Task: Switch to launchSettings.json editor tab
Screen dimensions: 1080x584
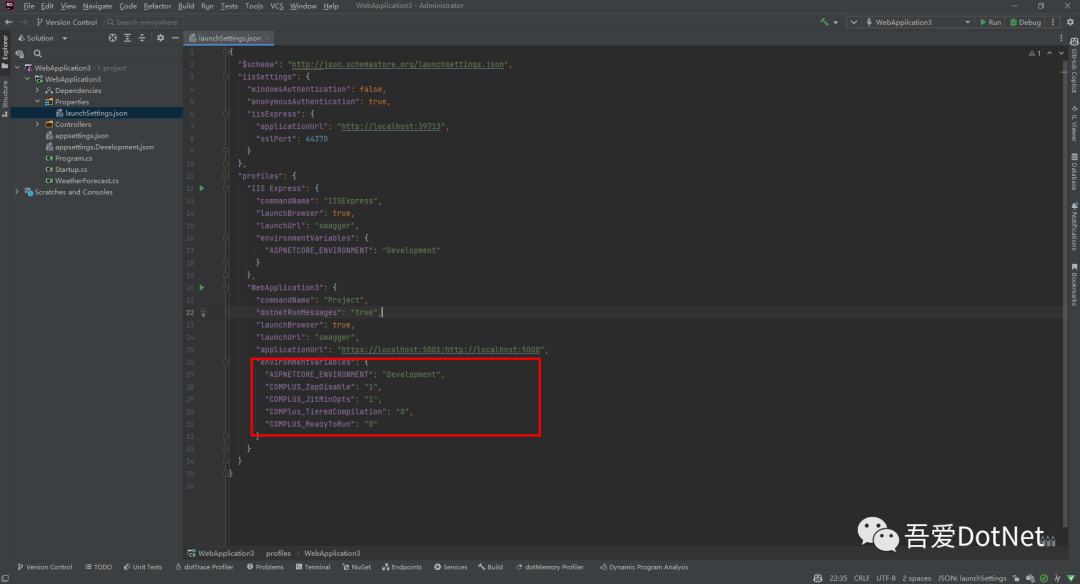Action: click(229, 38)
